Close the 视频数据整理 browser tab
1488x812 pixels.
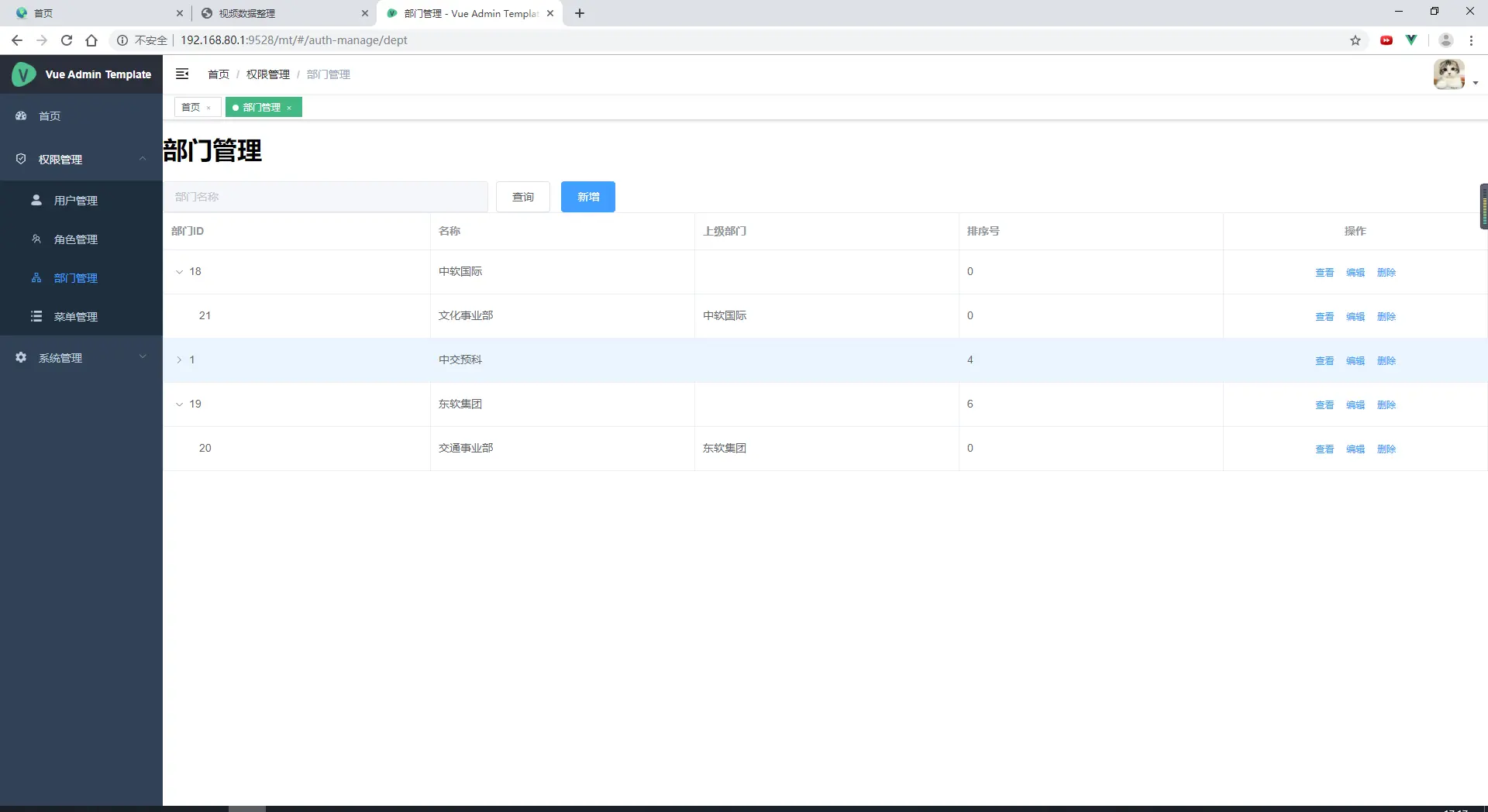[x=364, y=13]
